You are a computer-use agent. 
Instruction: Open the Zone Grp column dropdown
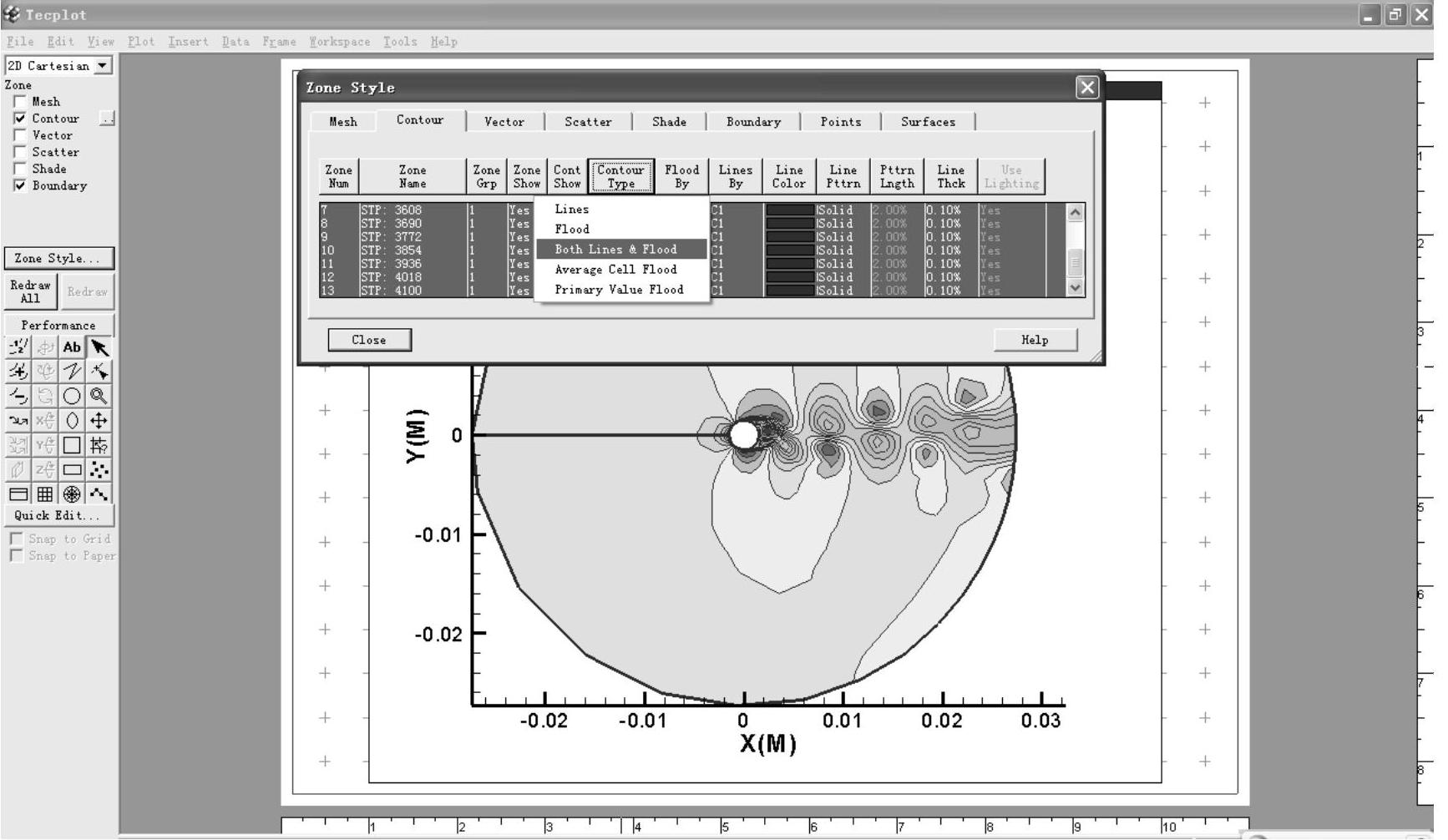point(486,176)
